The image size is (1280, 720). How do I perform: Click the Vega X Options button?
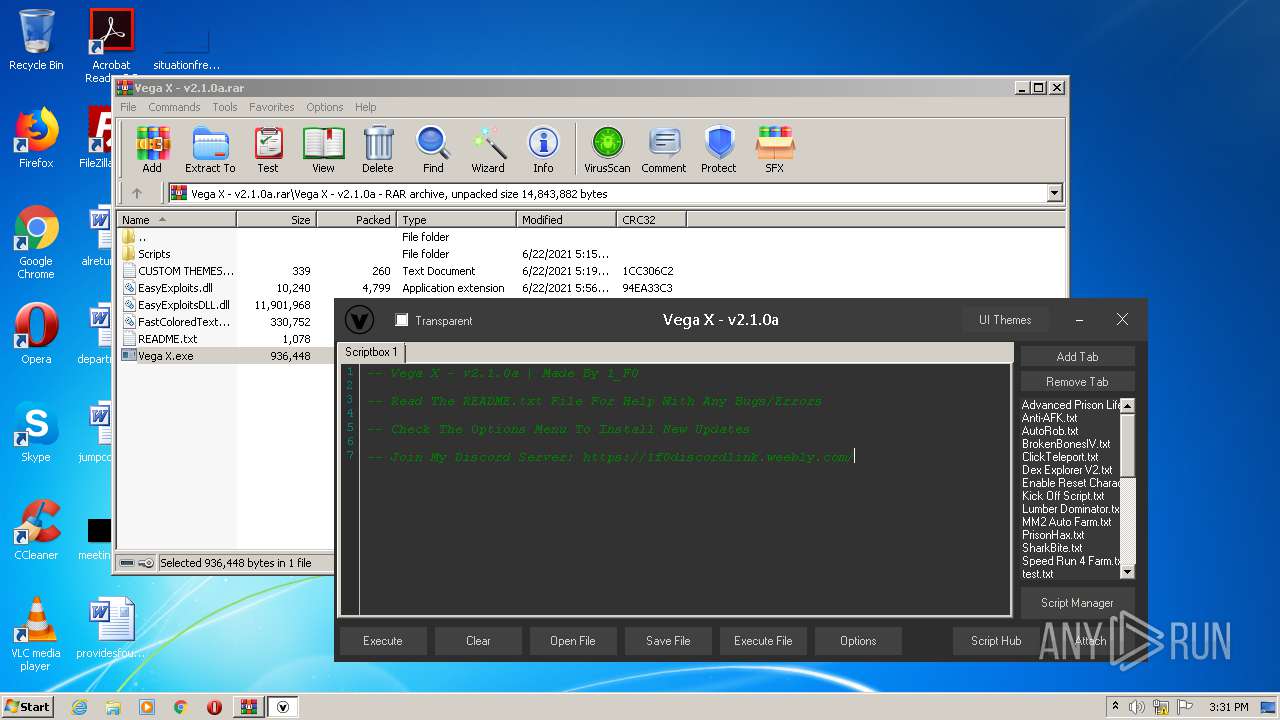(x=858, y=641)
